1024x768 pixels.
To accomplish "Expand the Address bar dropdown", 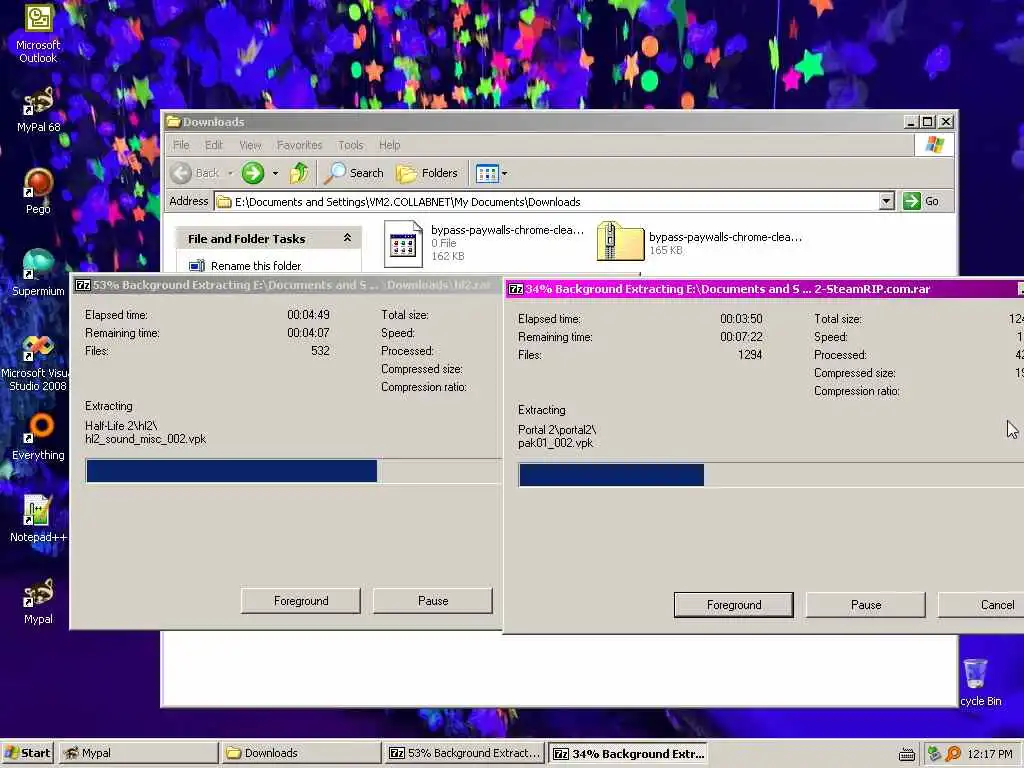I will [886, 201].
